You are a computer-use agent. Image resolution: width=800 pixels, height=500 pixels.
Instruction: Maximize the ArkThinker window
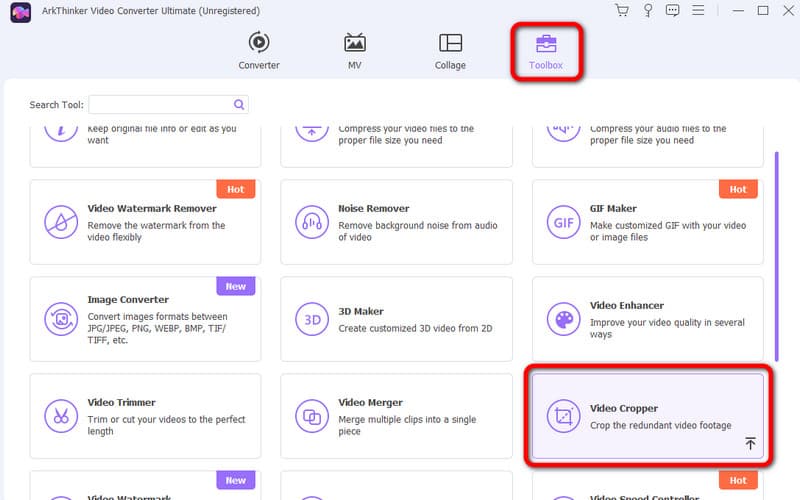763,10
